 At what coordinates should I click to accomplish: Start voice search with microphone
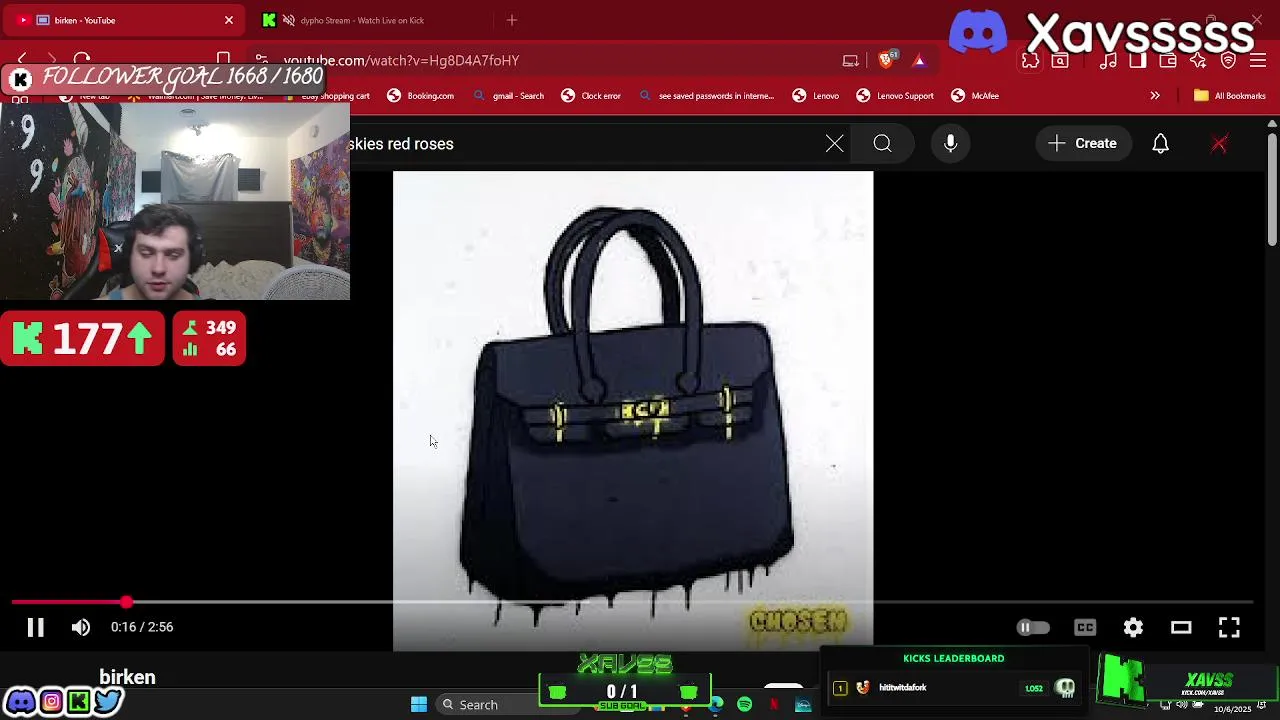pos(951,144)
